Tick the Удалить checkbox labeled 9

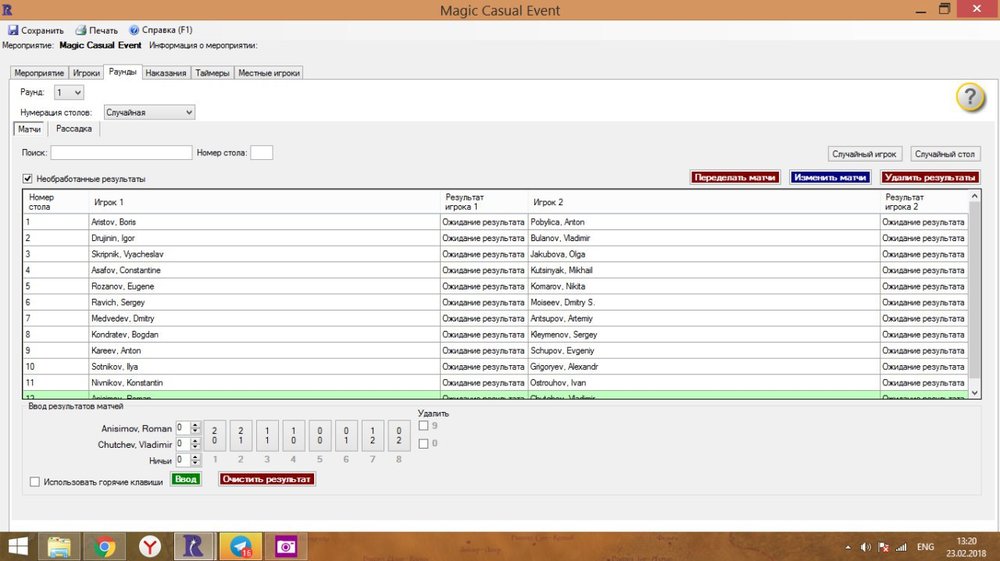(x=424, y=426)
